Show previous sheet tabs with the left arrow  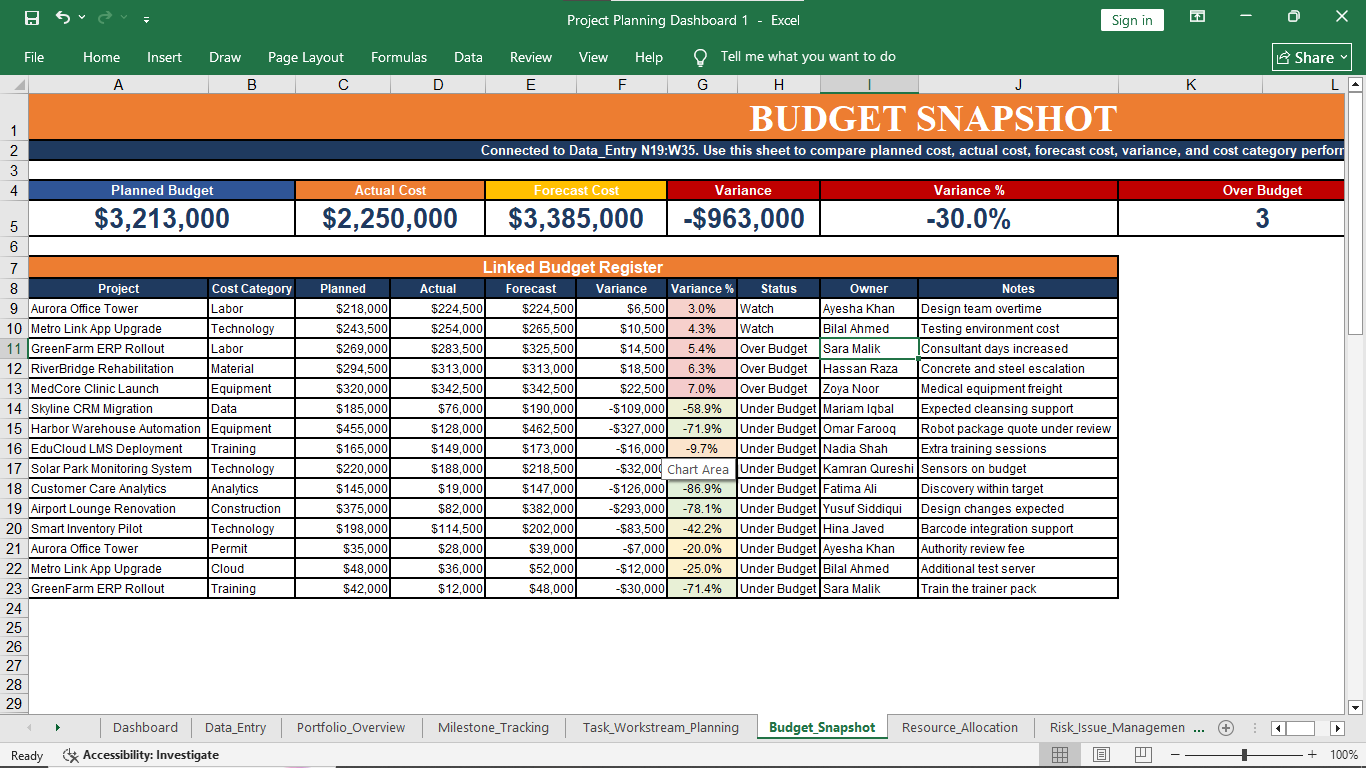(x=28, y=727)
